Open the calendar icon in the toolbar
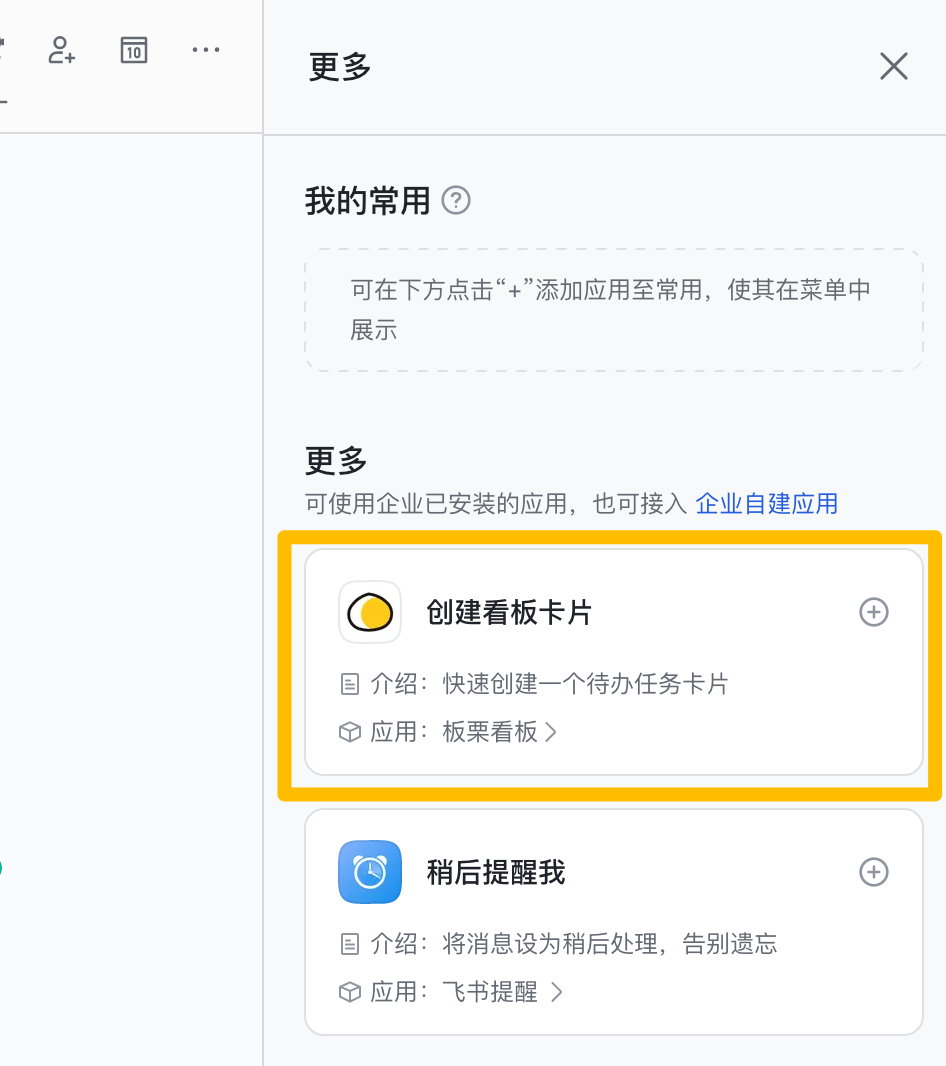 tap(134, 50)
